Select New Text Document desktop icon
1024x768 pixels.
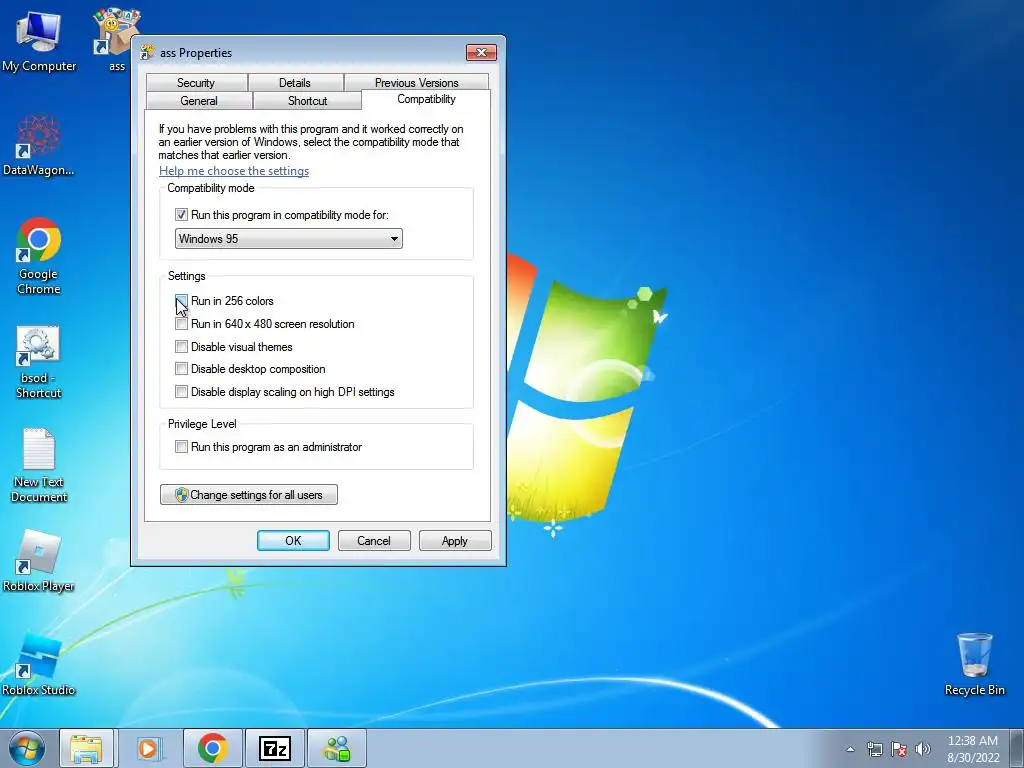[x=39, y=465]
